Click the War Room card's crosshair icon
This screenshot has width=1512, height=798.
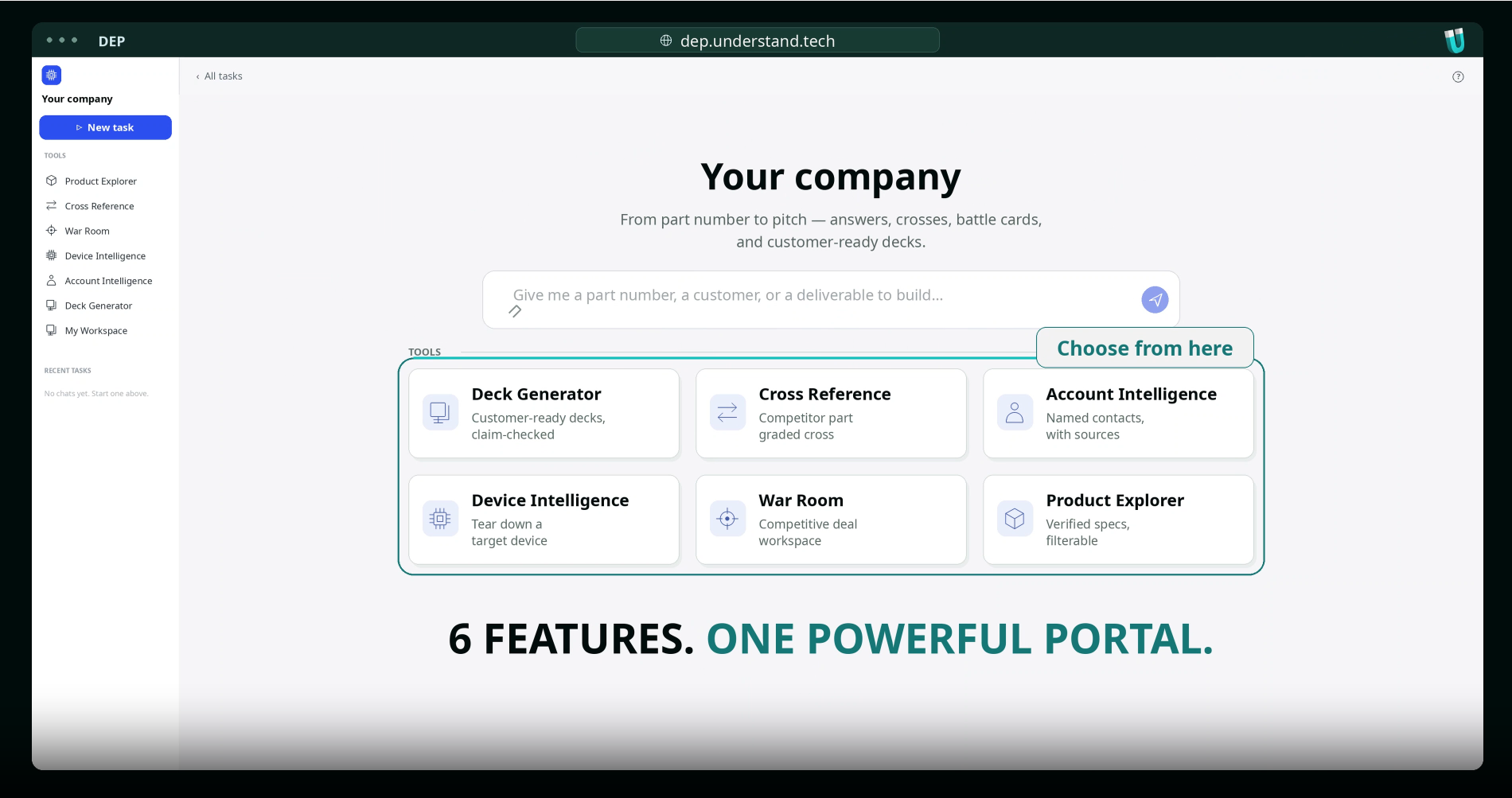pos(727,519)
